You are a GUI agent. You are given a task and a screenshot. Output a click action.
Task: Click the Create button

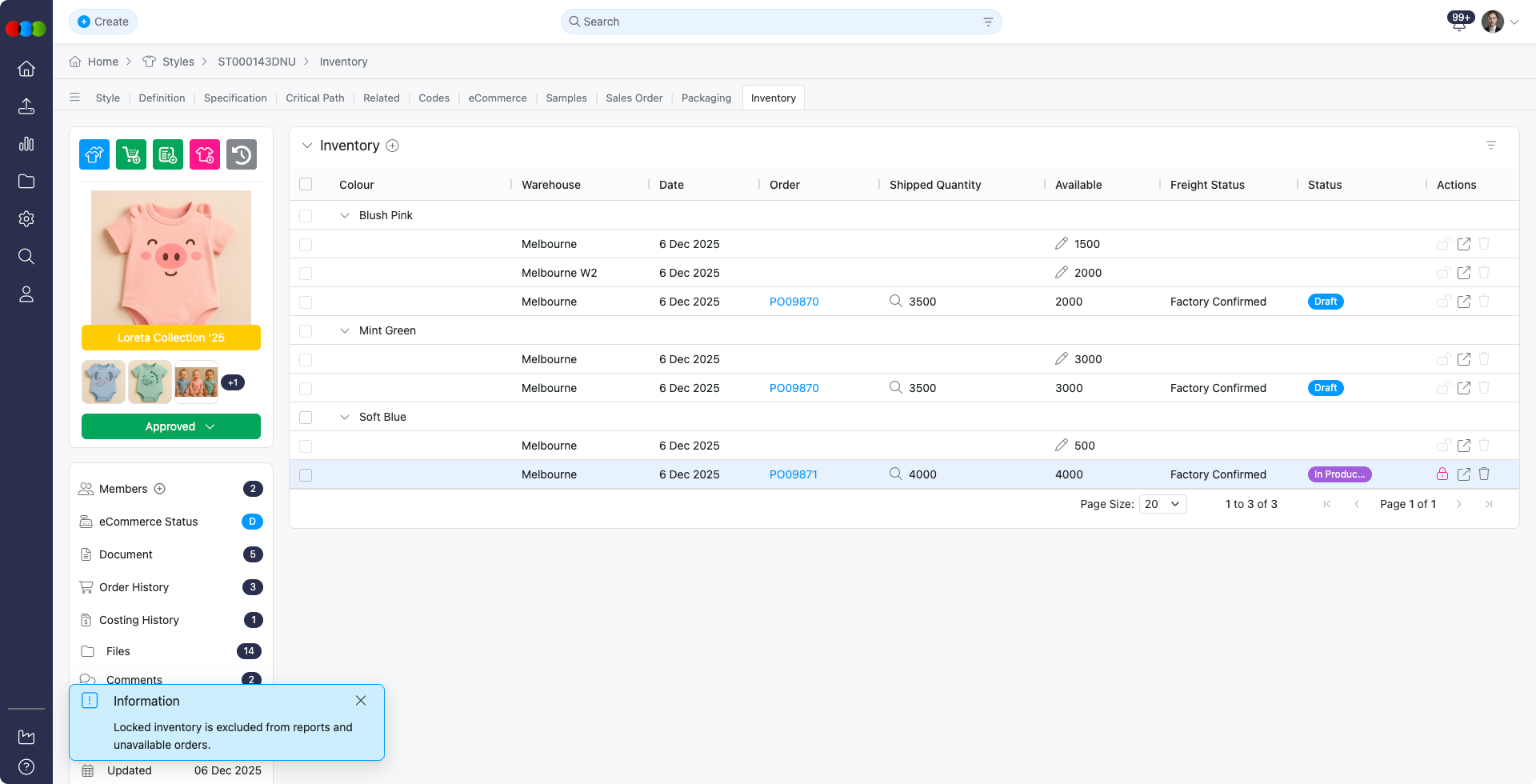pos(103,22)
